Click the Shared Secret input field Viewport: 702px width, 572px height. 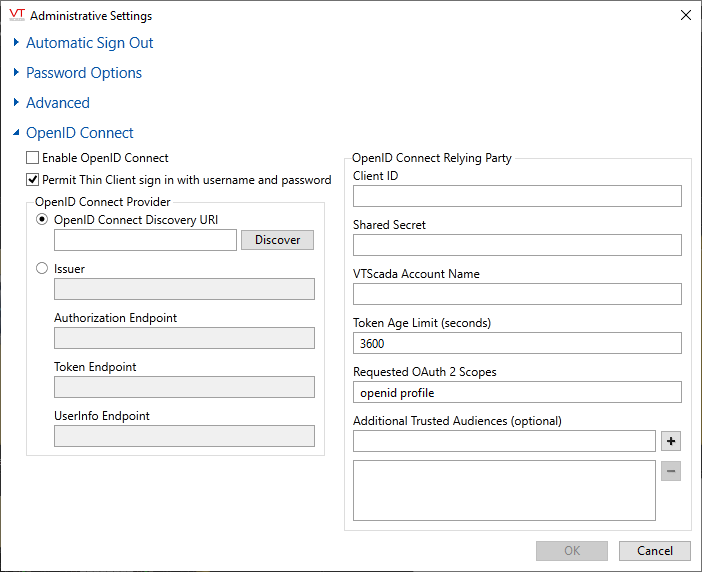[x=517, y=245]
